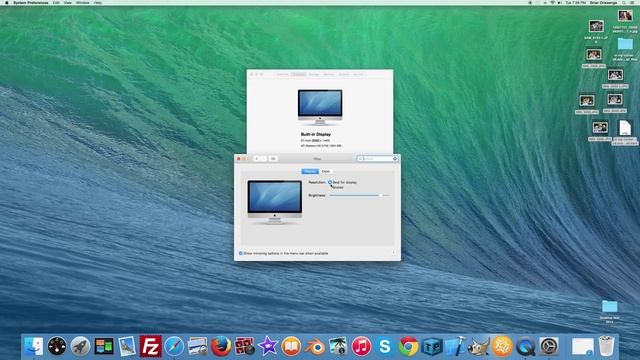
Task: Select the Display tab in Displays preferences
Action: 310,171
